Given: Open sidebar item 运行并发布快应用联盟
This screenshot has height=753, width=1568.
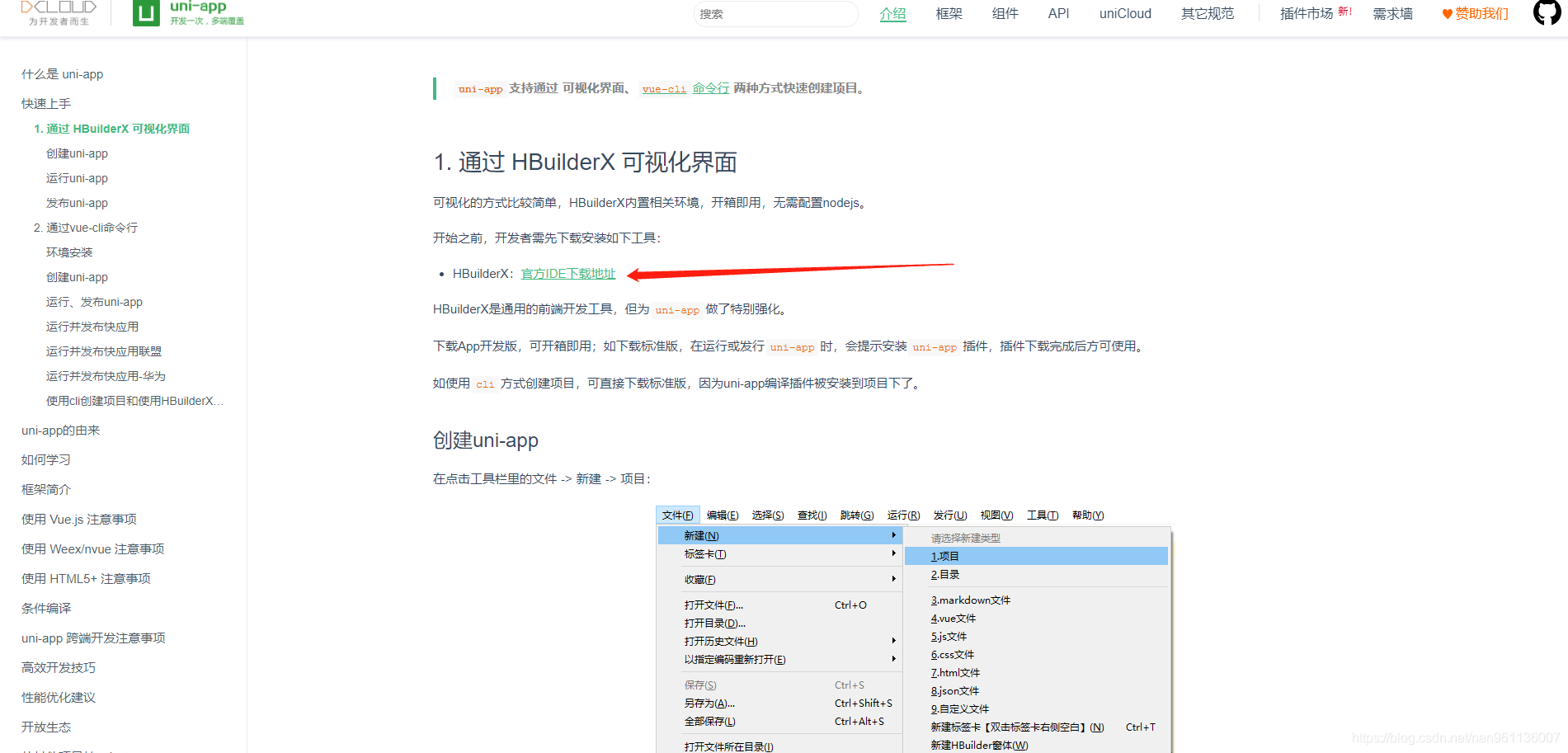Looking at the screenshot, I should pos(104,351).
